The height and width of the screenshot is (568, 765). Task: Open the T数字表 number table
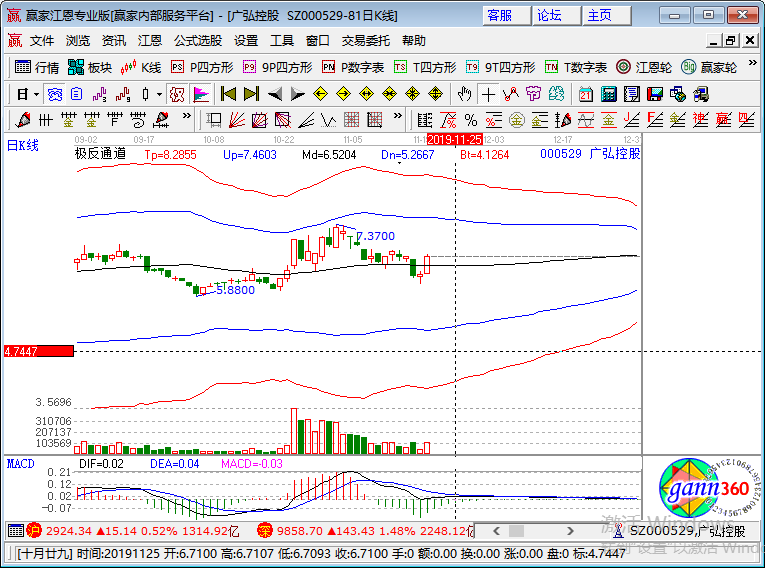(x=576, y=67)
